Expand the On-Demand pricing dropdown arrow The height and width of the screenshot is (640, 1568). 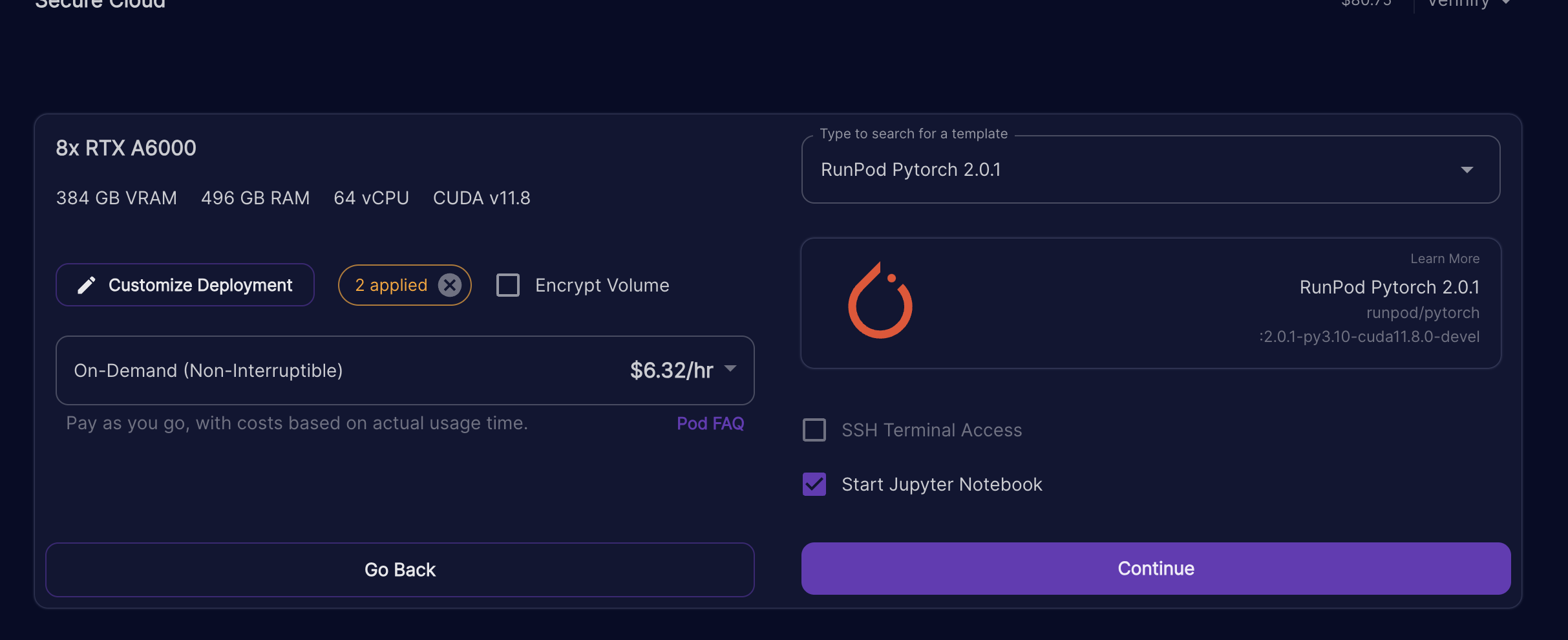pos(730,368)
